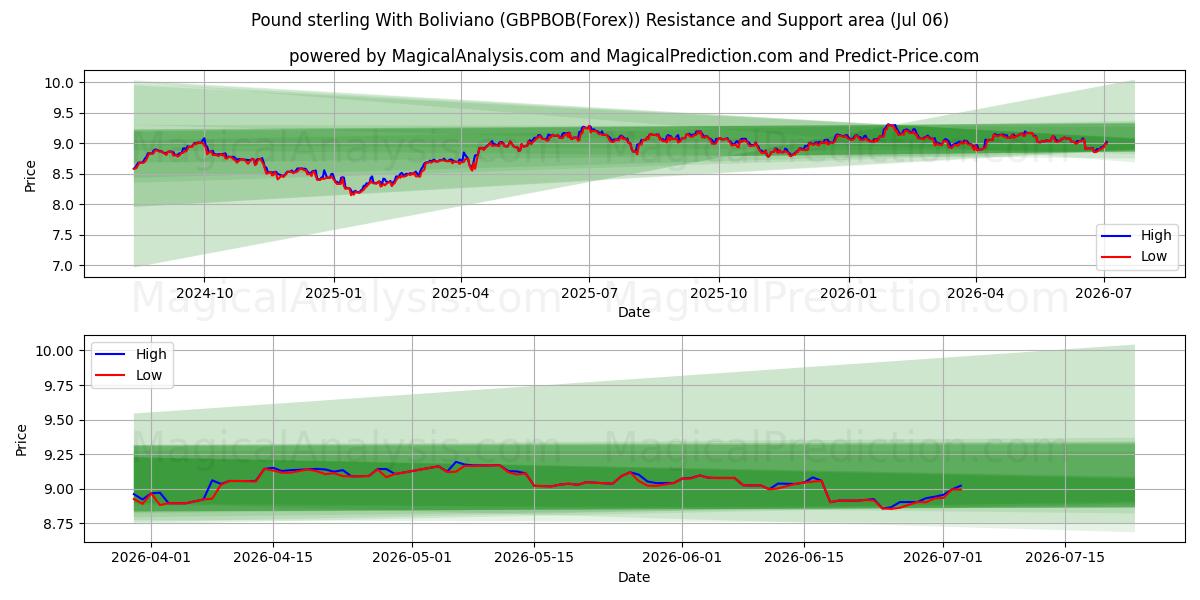Click the '2026-04' tick in the upper chart
Viewport: 1200px width, 600px height.
tap(976, 293)
